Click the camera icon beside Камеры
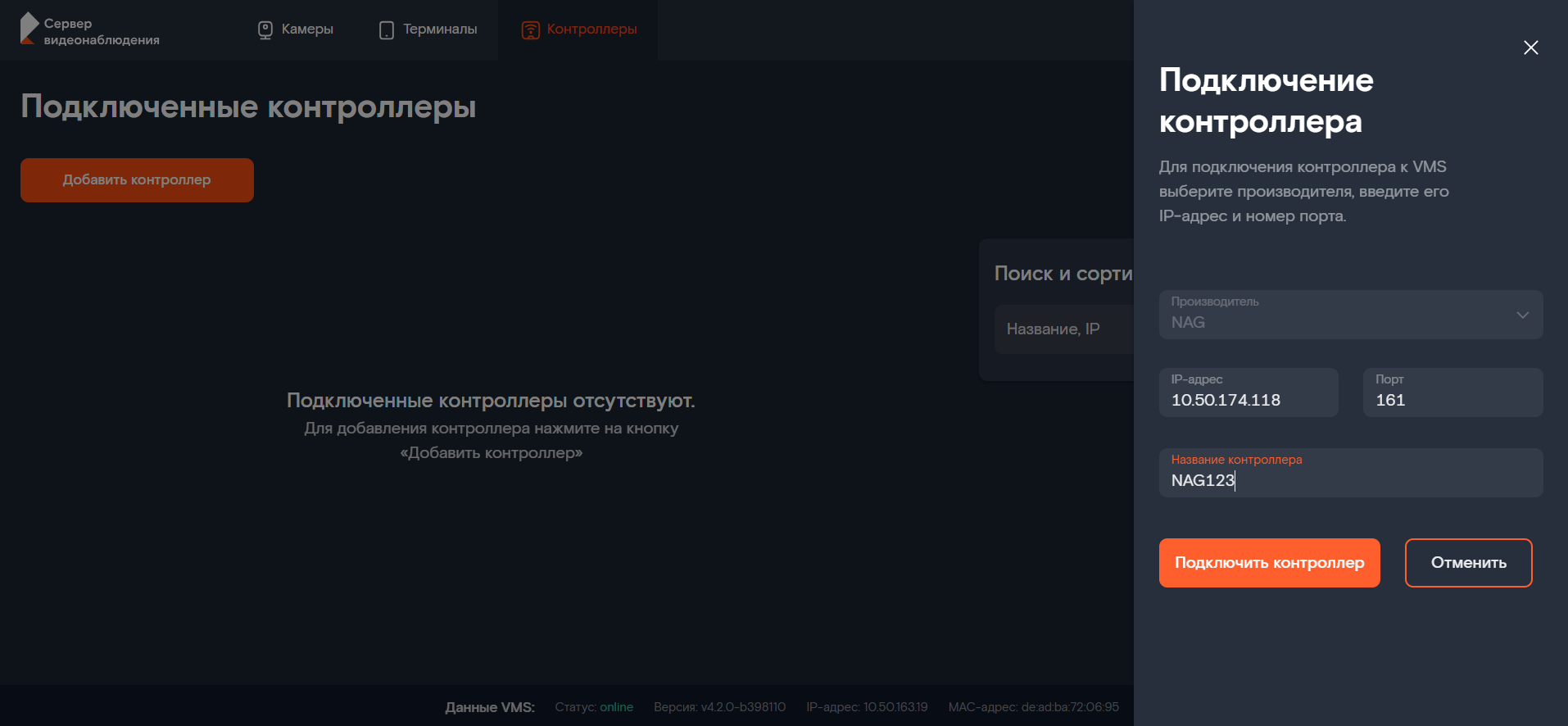Image resolution: width=1568 pixels, height=726 pixels. click(x=265, y=30)
